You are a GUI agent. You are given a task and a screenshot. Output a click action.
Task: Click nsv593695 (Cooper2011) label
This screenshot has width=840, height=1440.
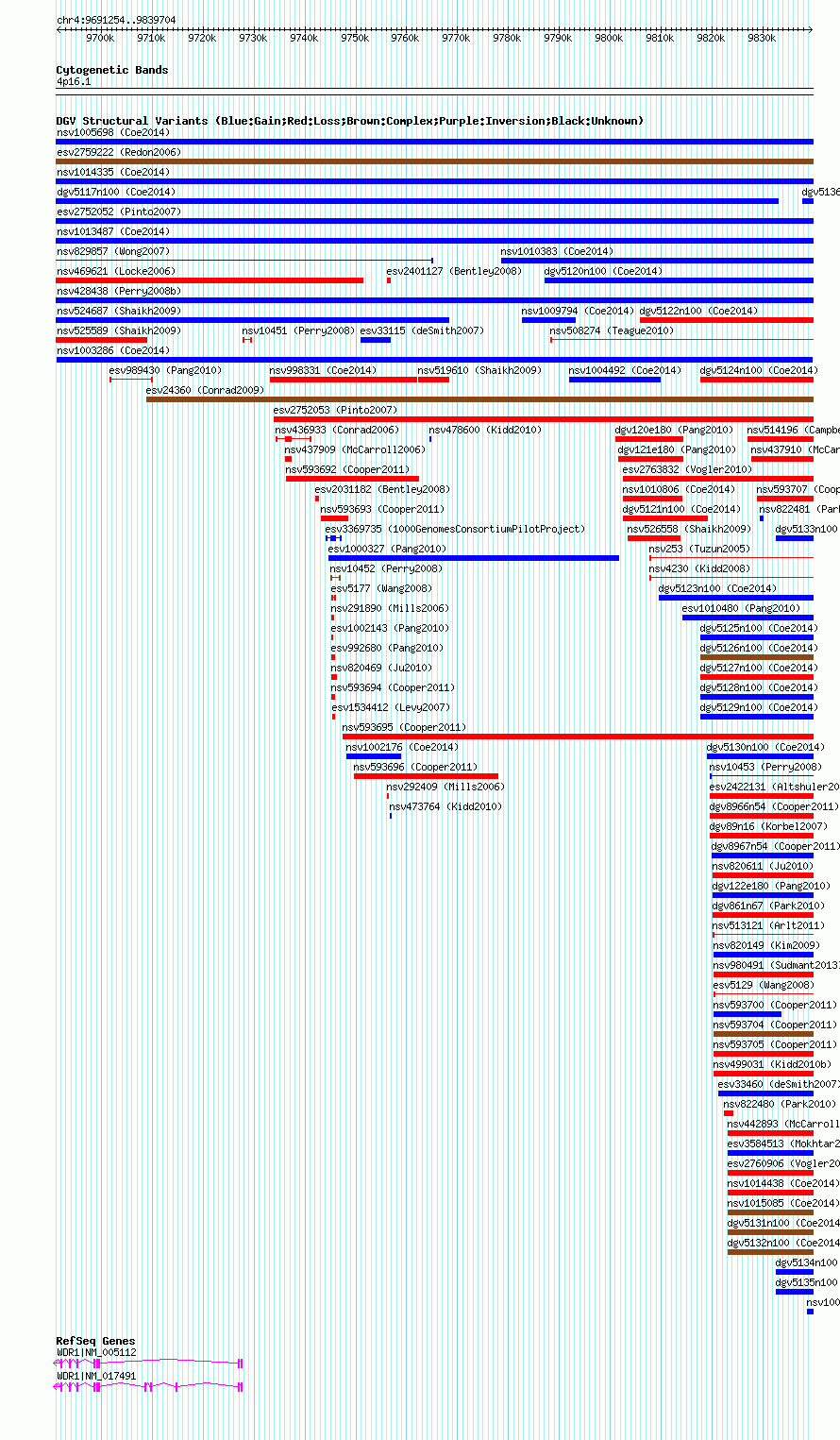point(405,727)
